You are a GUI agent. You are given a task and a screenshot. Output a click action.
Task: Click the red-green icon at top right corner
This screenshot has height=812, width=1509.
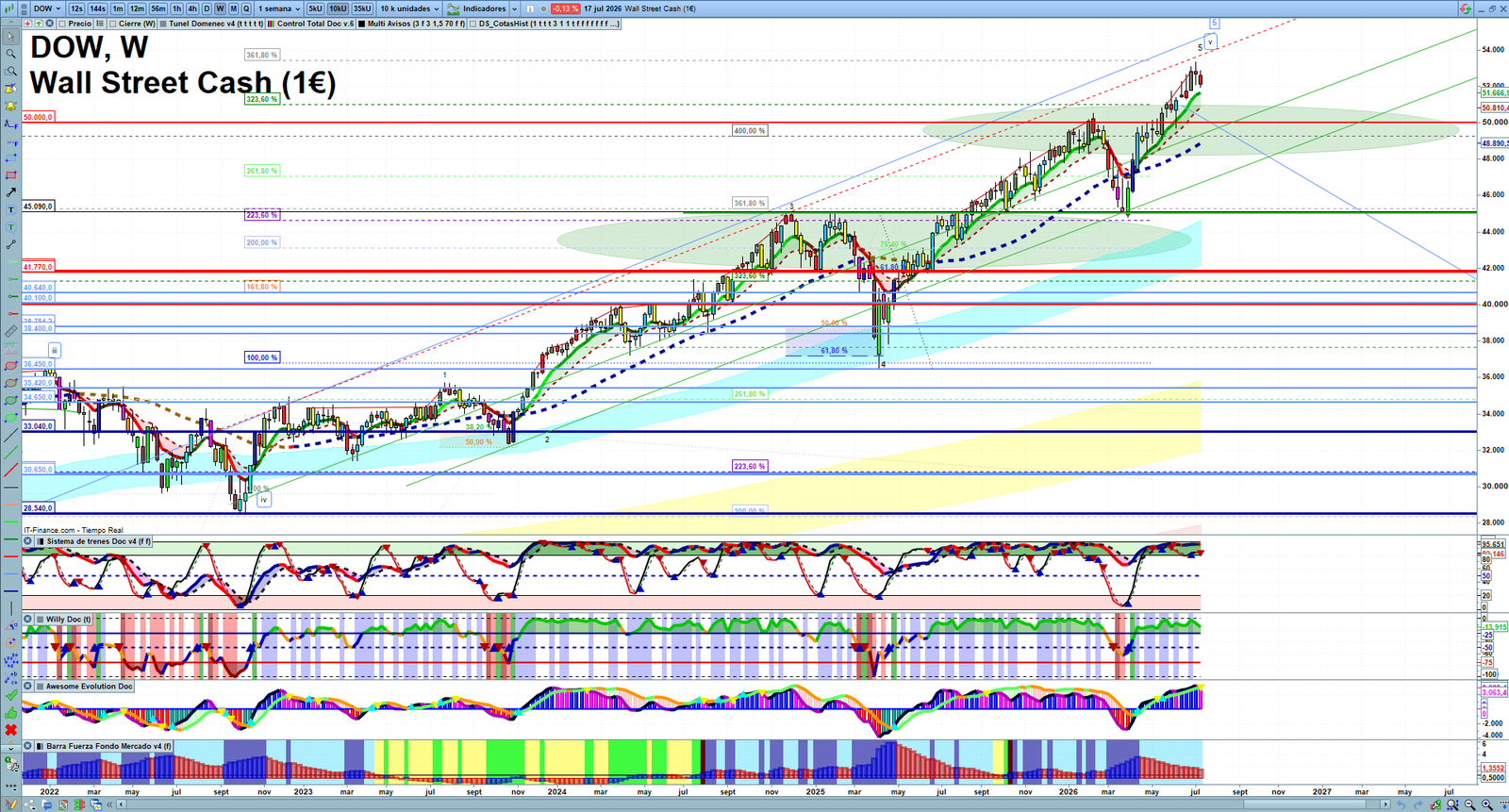point(1466,8)
